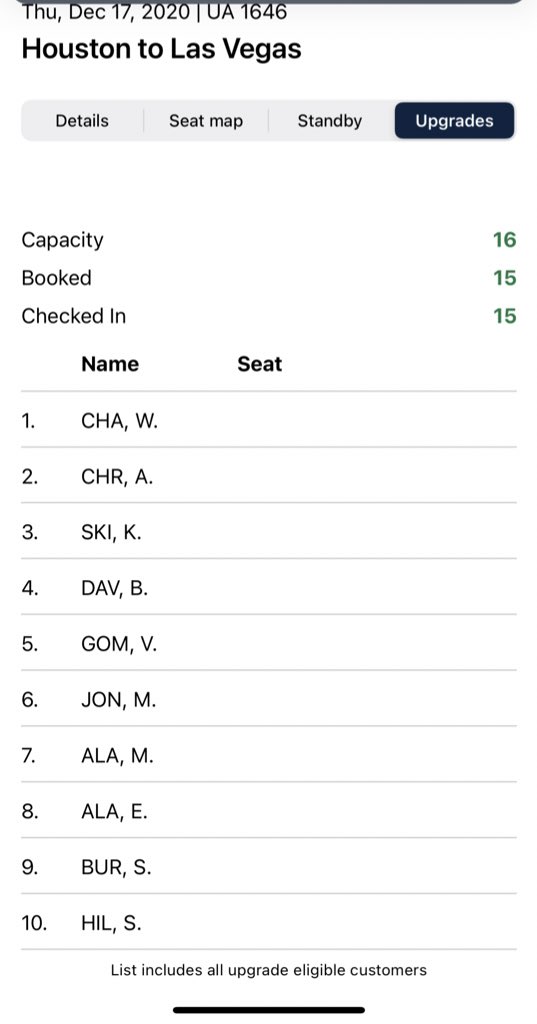Image resolution: width=537 pixels, height=1024 pixels.
Task: Tap the Booked count row
Action: click(x=268, y=278)
